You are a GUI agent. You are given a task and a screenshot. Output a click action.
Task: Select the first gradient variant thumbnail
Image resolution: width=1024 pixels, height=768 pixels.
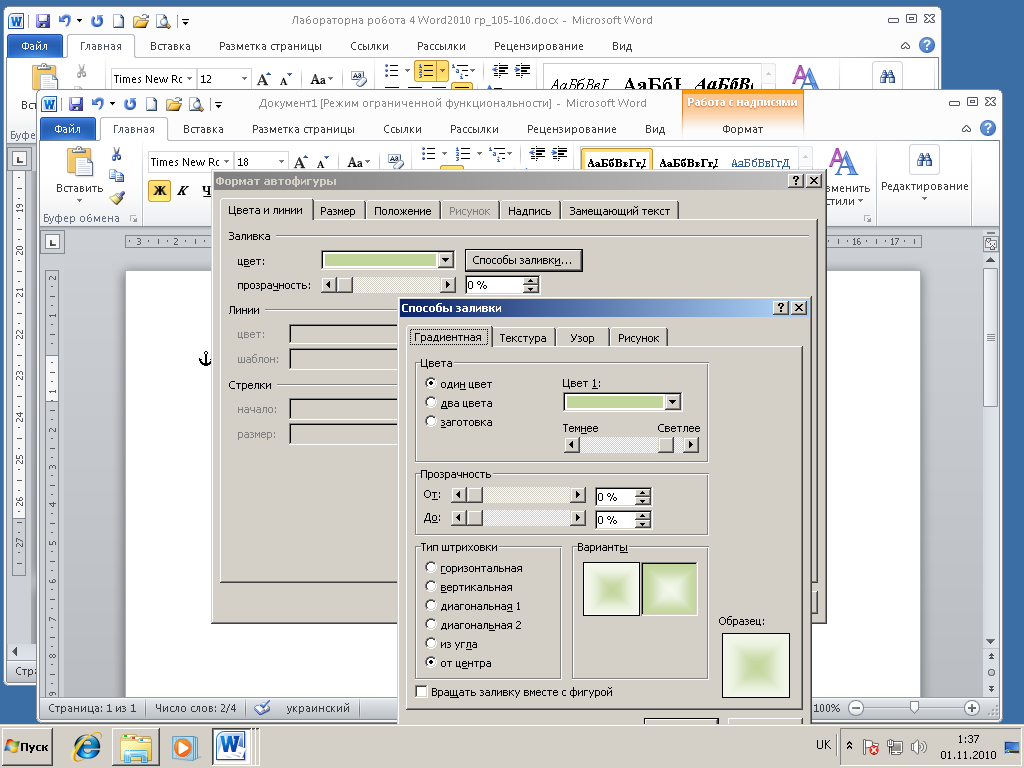click(611, 588)
